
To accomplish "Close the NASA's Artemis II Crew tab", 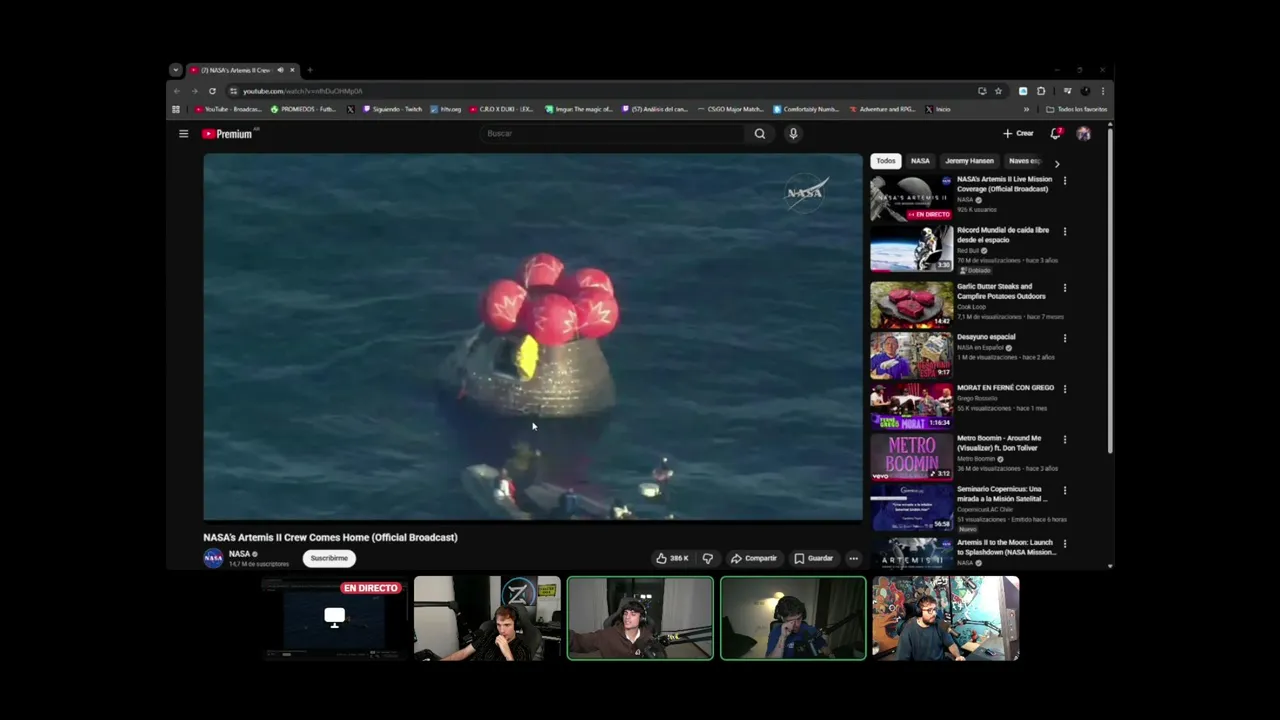I will point(292,70).
